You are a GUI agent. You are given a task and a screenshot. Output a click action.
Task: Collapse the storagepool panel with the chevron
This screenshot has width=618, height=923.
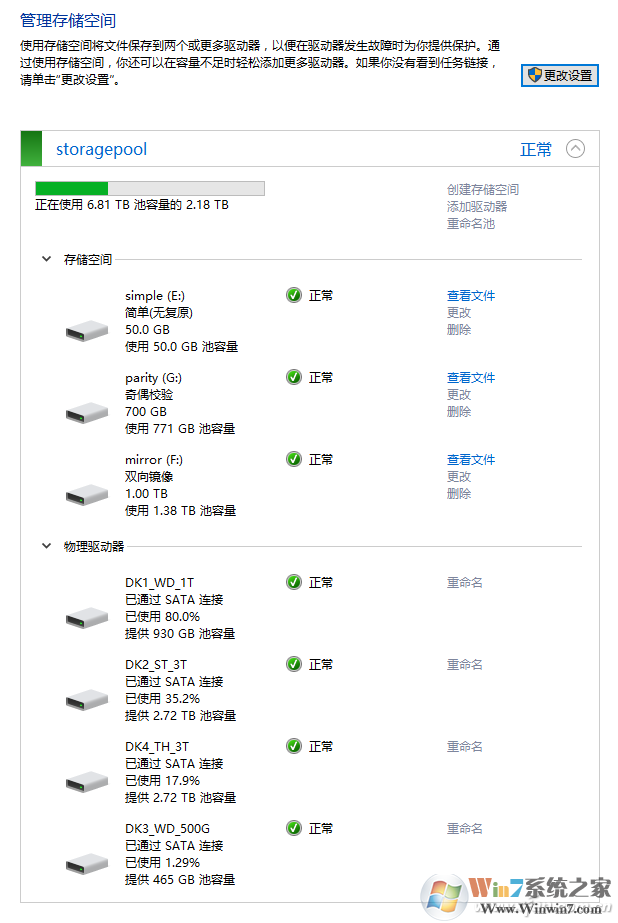(x=575, y=149)
